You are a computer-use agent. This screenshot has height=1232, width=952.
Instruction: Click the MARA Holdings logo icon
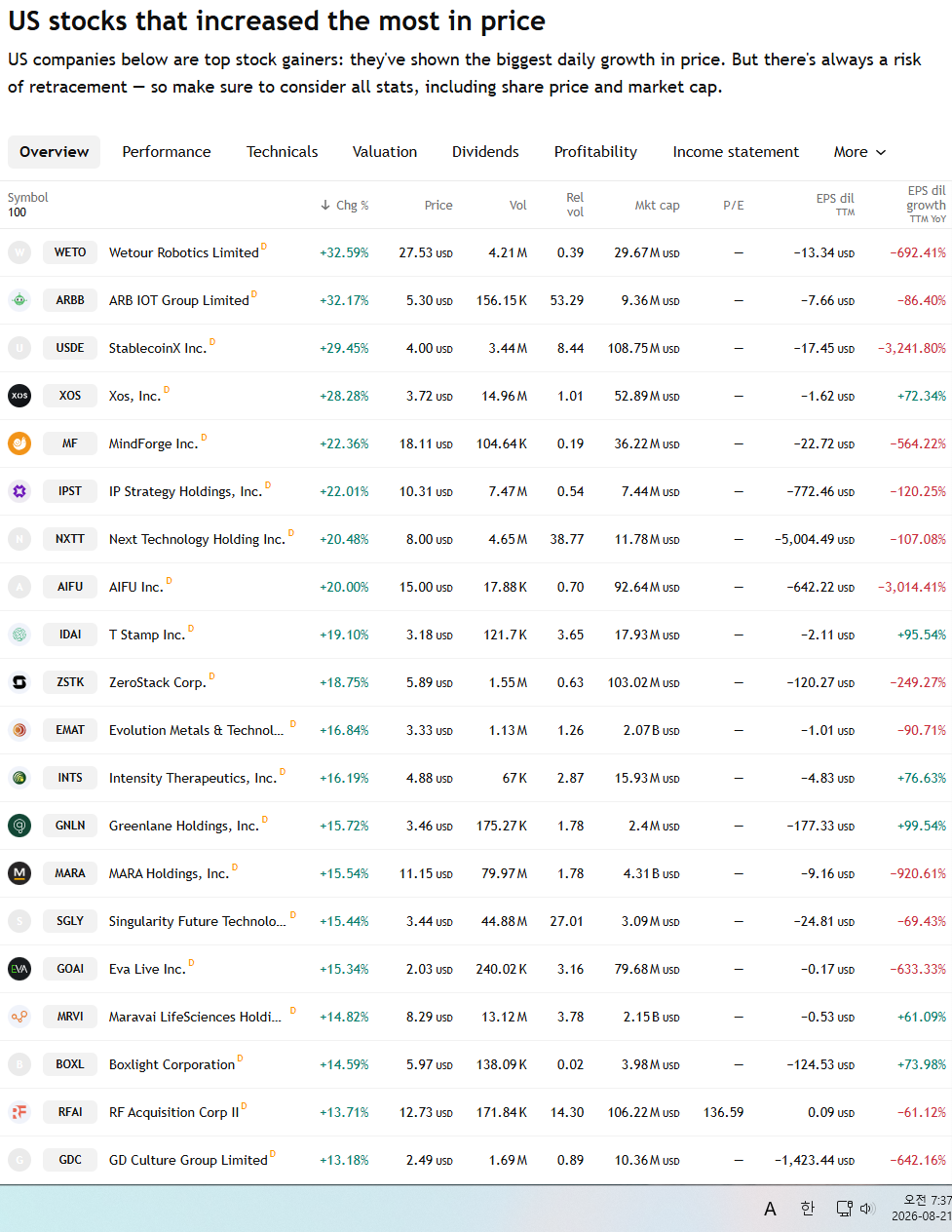coord(19,873)
